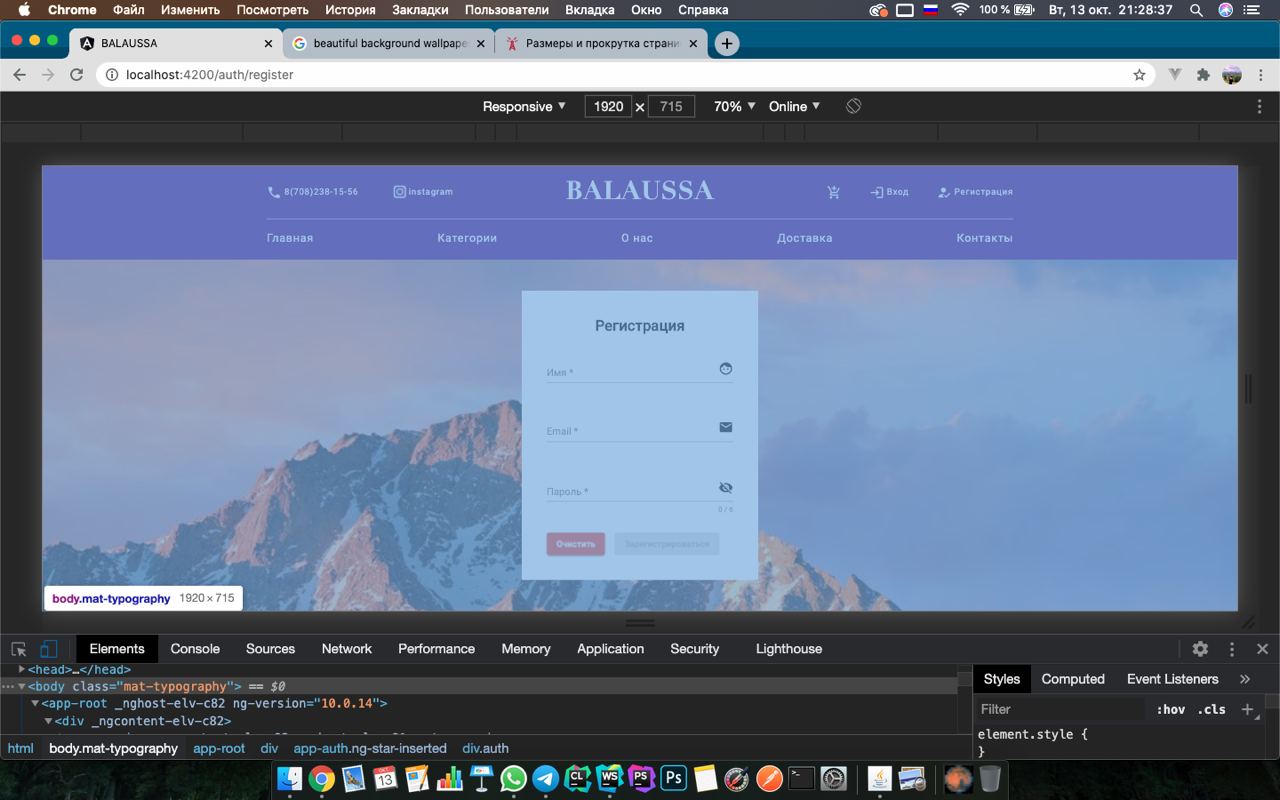Activate the inspect element picker icon
The image size is (1280, 800).
[19, 649]
